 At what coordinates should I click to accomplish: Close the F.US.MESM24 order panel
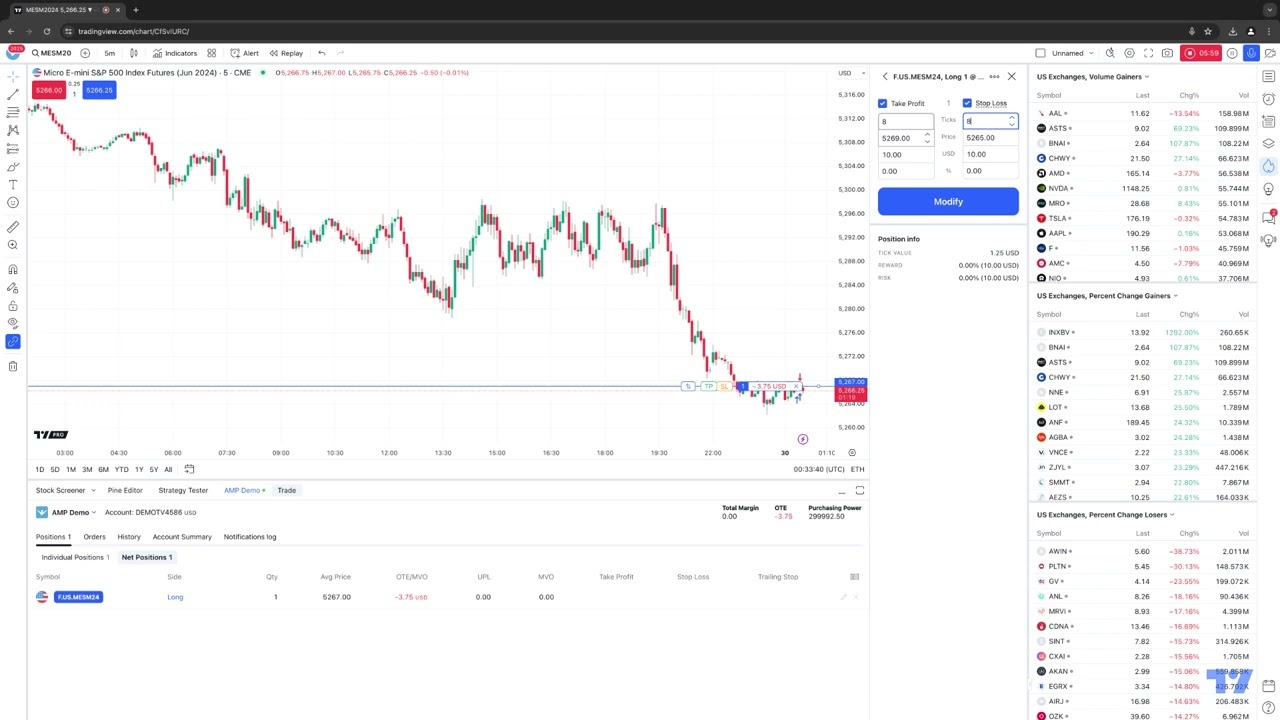pyautogui.click(x=1011, y=76)
